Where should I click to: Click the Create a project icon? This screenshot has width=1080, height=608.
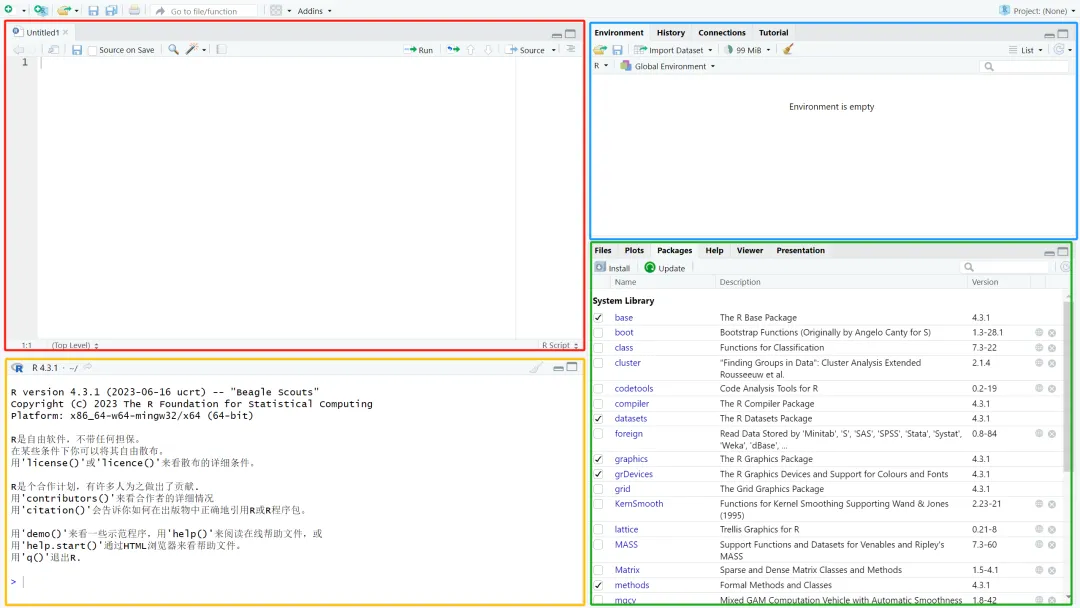(41, 10)
